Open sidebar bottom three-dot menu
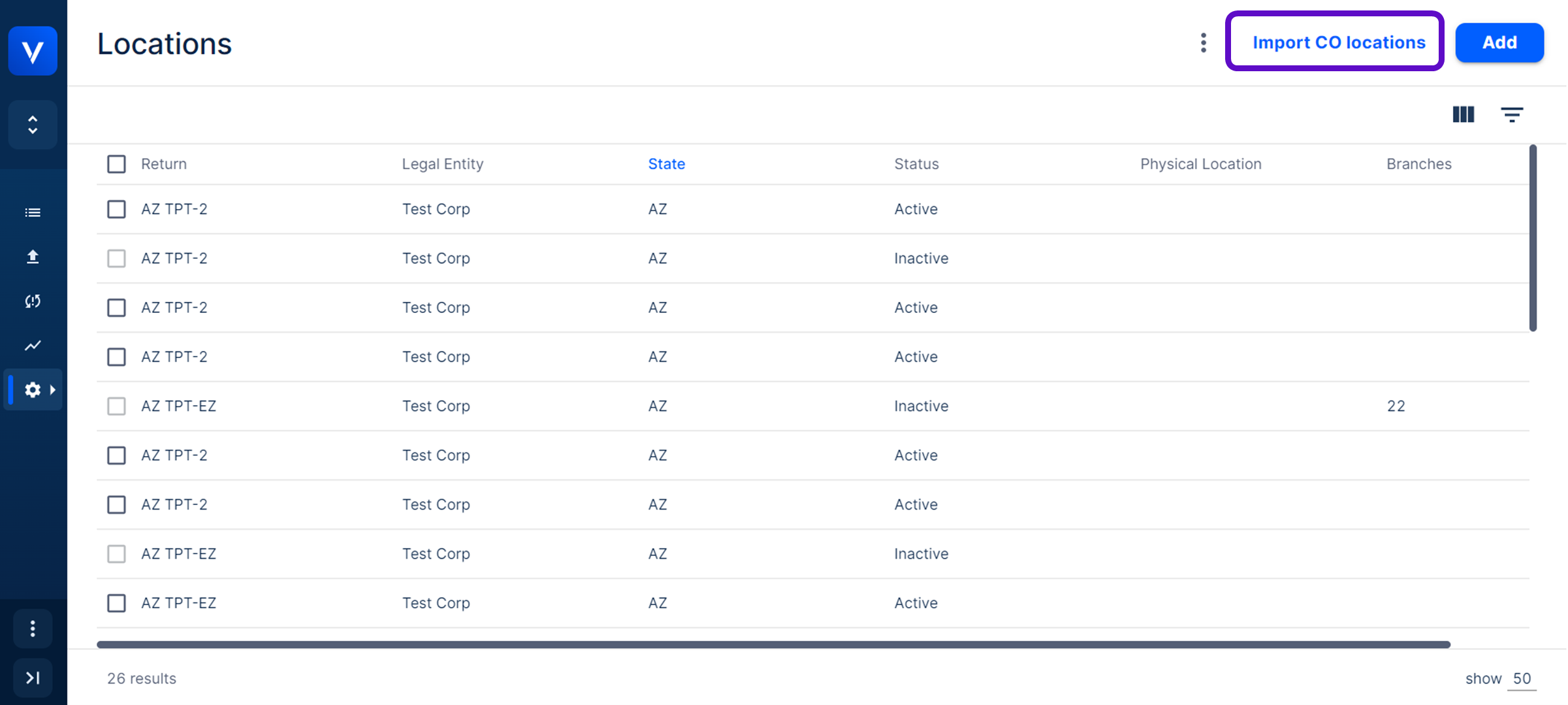Image resolution: width=1568 pixels, height=705 pixels. 33,629
